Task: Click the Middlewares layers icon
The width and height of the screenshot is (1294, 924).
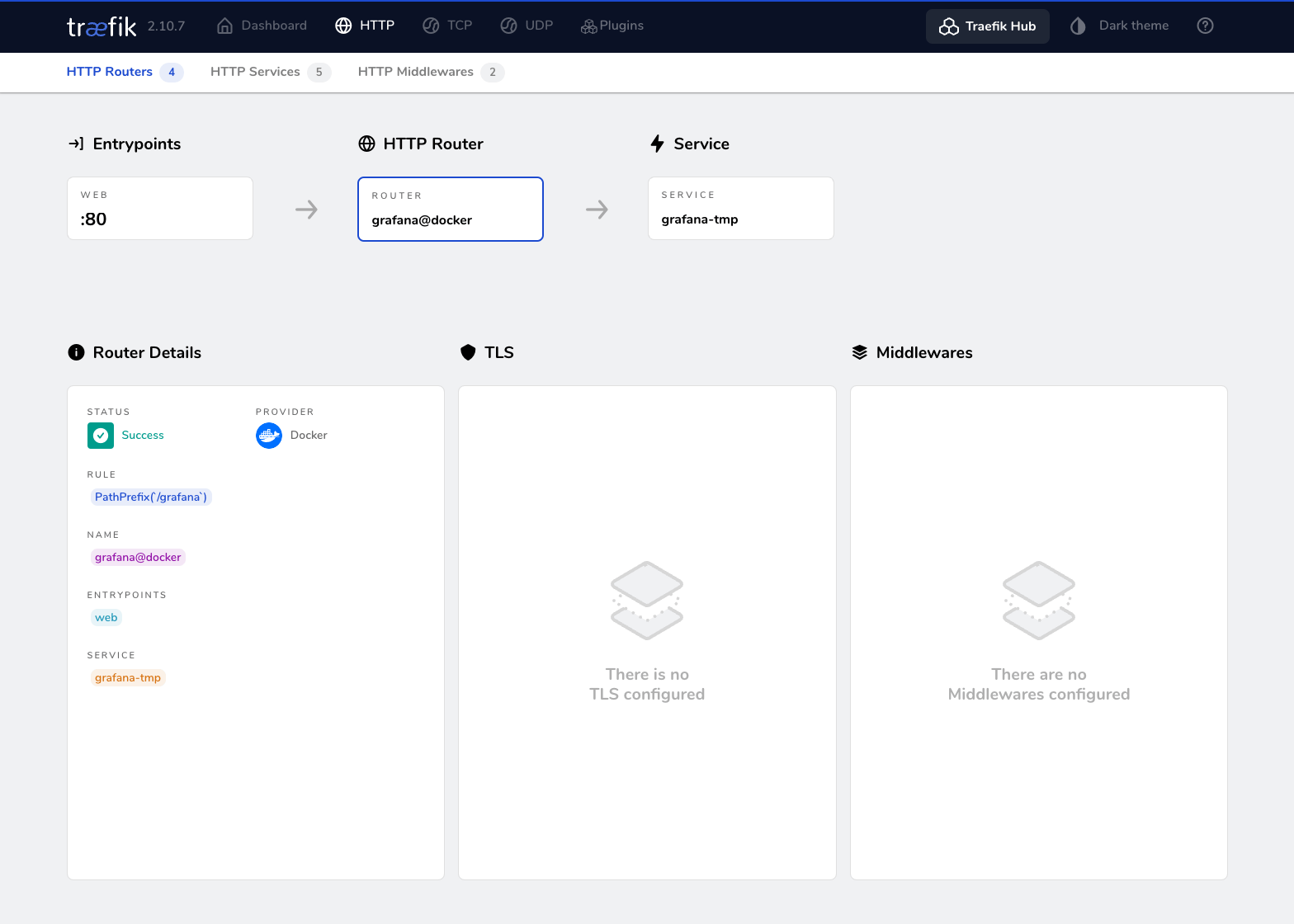Action: pos(859,352)
